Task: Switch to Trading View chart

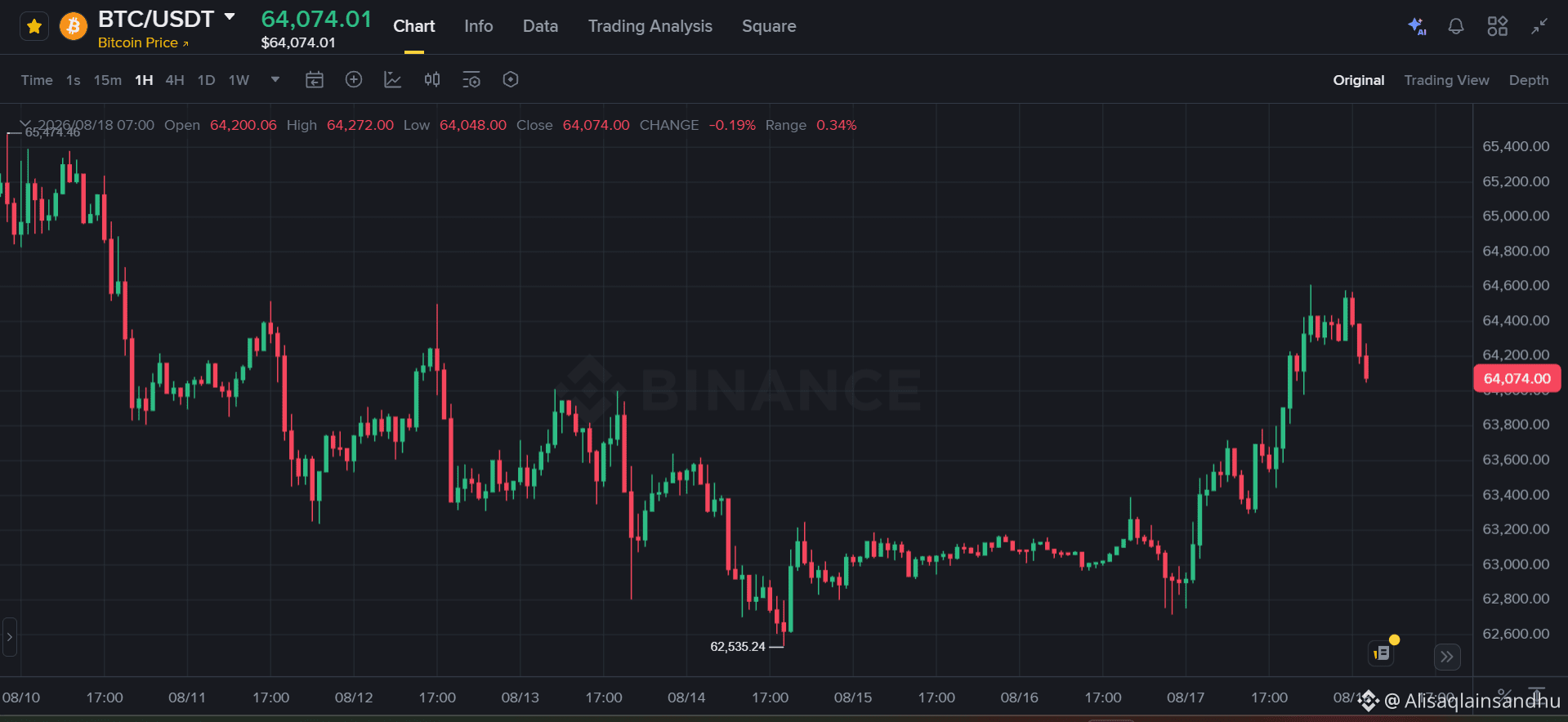Action: tap(1446, 80)
